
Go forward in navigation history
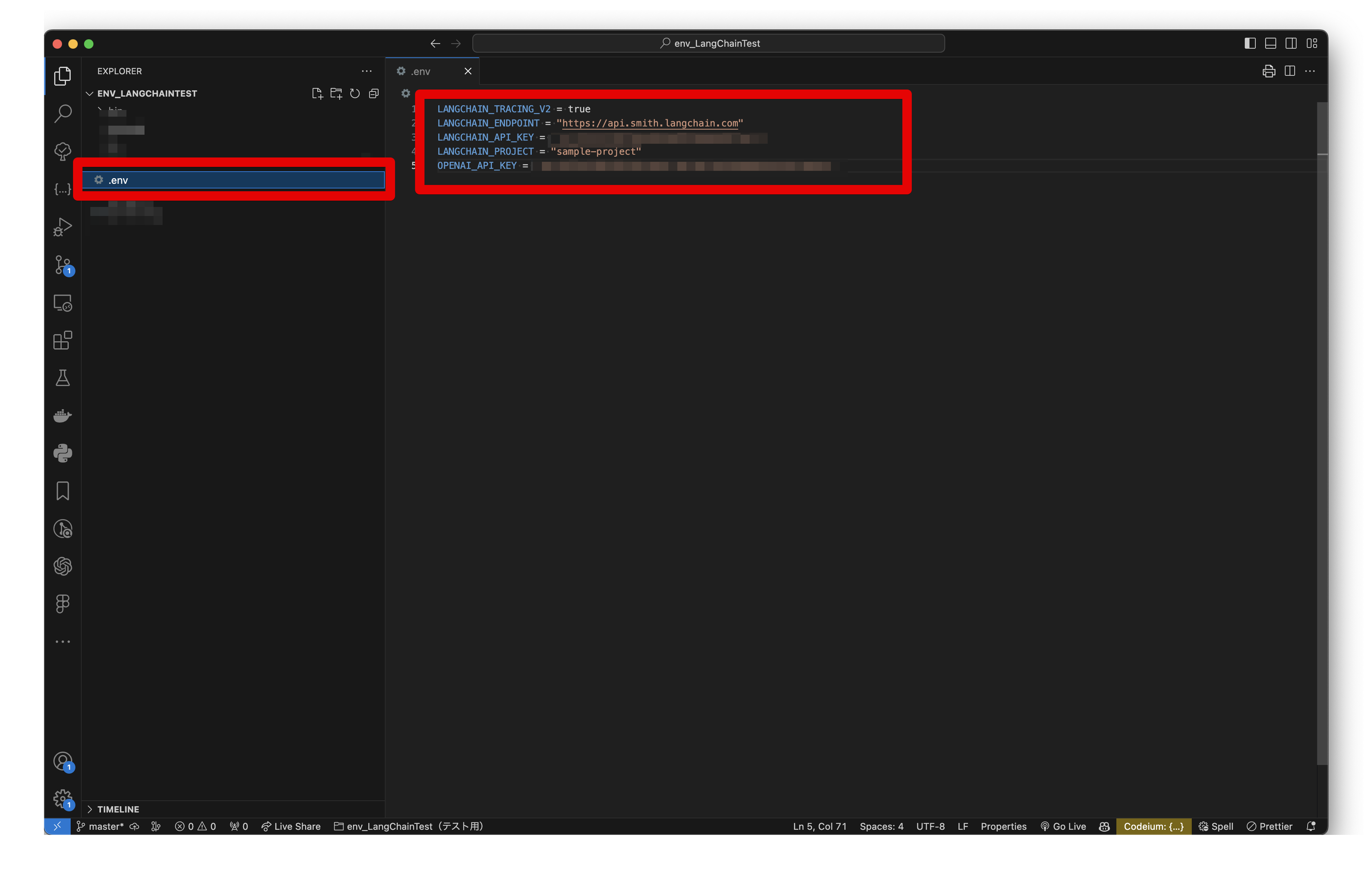[456, 43]
